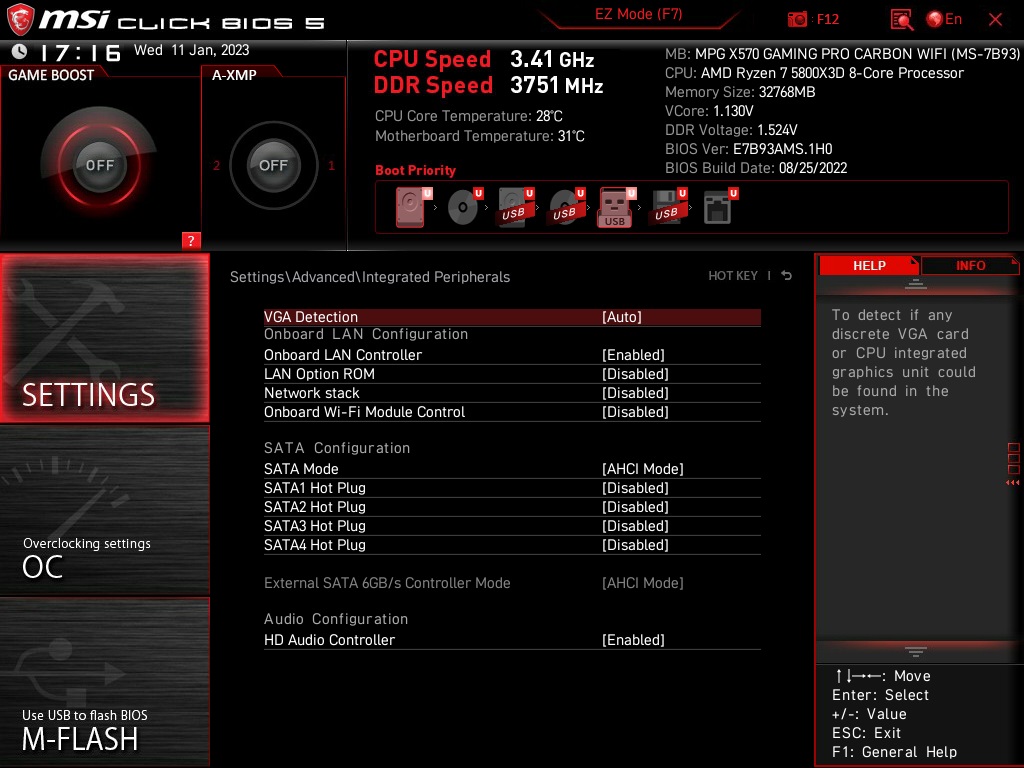Click the BIOS Build Date 08/25/2022 text

(x=756, y=168)
